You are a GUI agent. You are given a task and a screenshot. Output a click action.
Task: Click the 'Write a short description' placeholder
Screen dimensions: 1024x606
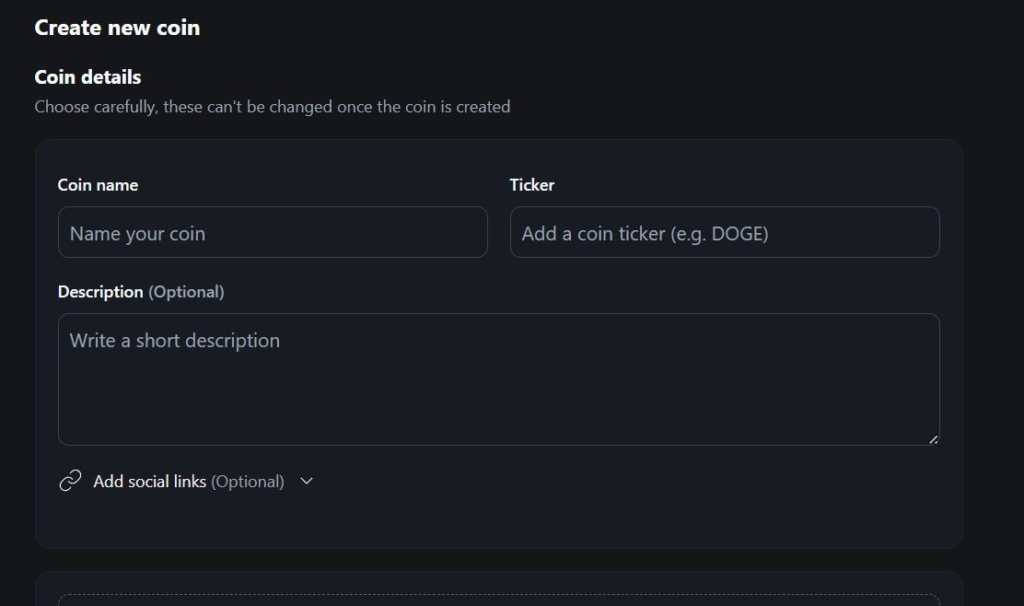click(175, 341)
